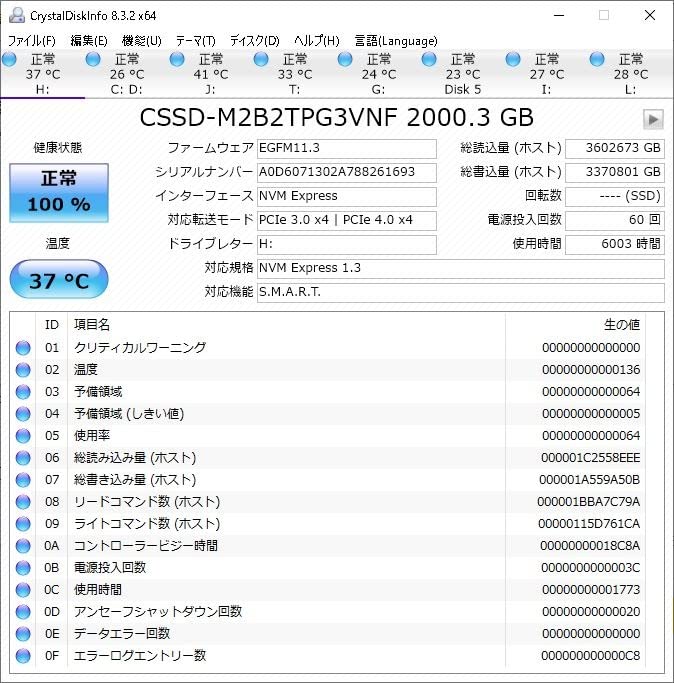Click status orb for 07 総書き込み量 (ホスト)

[23, 480]
